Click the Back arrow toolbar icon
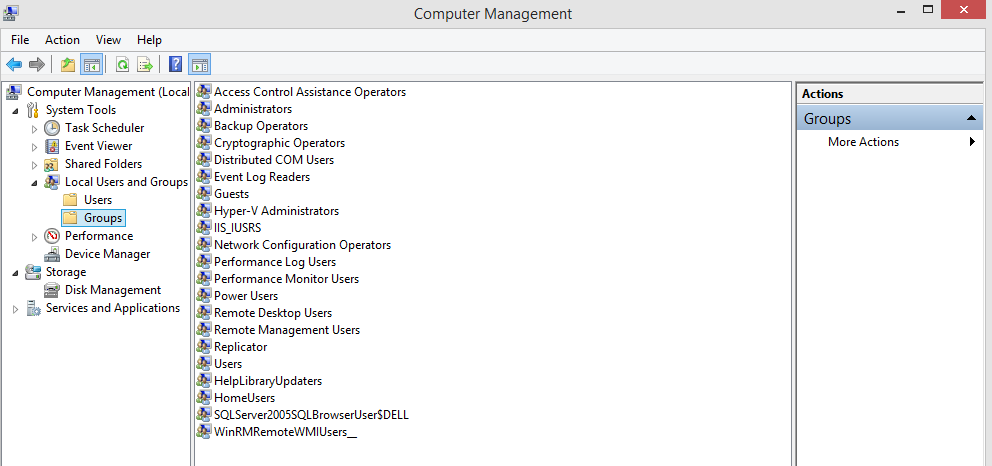 (x=14, y=64)
